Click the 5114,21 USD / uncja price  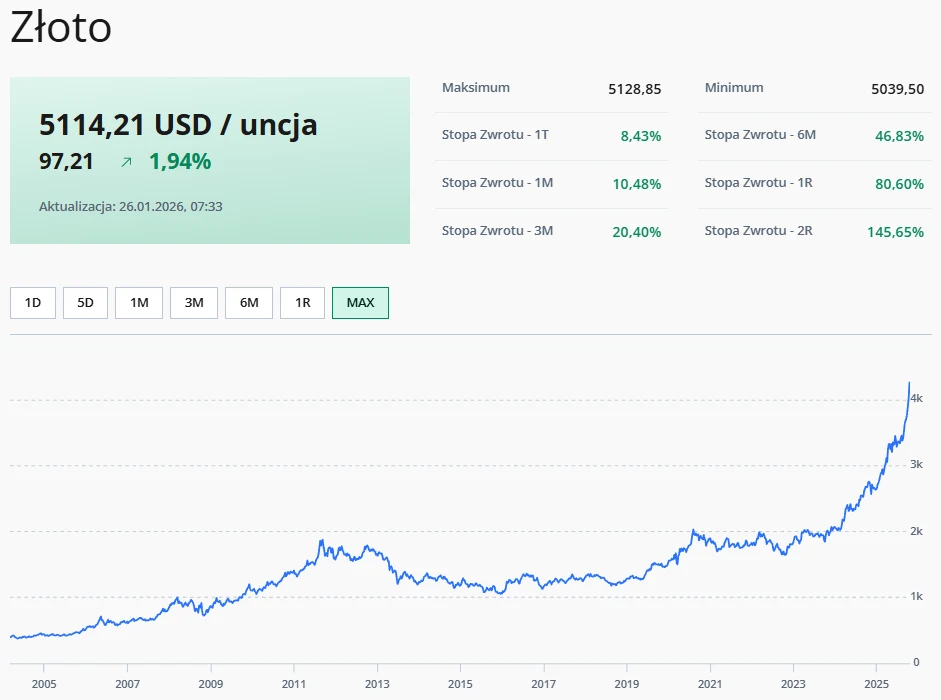tap(178, 125)
